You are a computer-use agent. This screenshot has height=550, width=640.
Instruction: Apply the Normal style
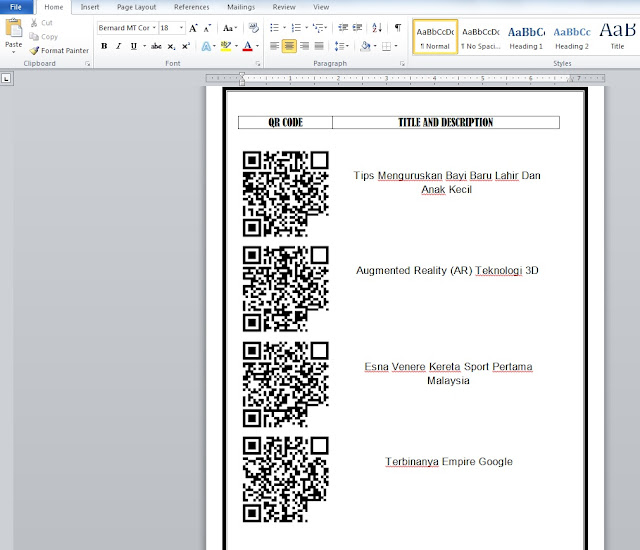coord(435,37)
